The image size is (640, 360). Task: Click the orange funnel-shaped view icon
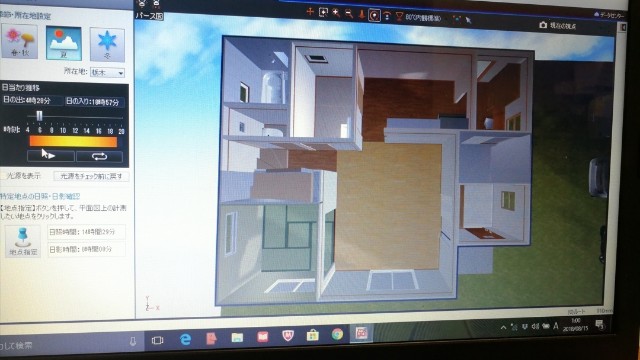coord(399,17)
